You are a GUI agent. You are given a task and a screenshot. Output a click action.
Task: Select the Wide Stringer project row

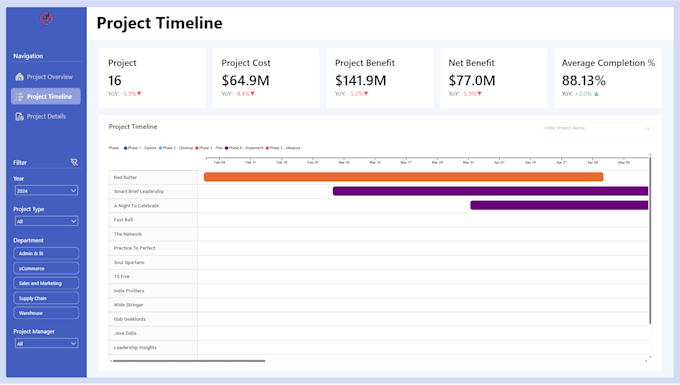153,305
